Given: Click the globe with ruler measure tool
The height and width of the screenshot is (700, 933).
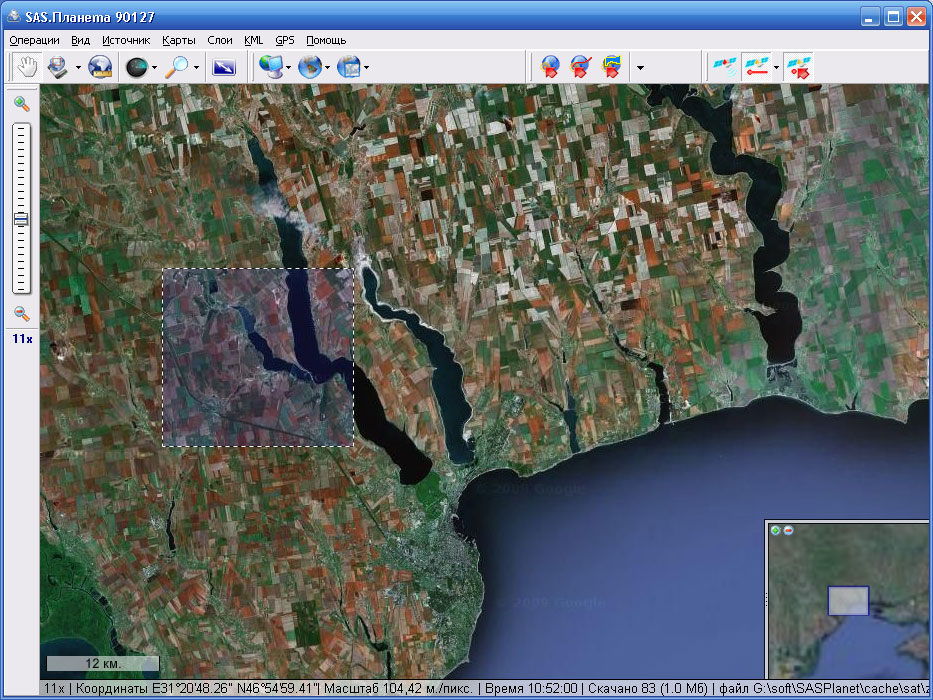Looking at the screenshot, I should point(100,67).
